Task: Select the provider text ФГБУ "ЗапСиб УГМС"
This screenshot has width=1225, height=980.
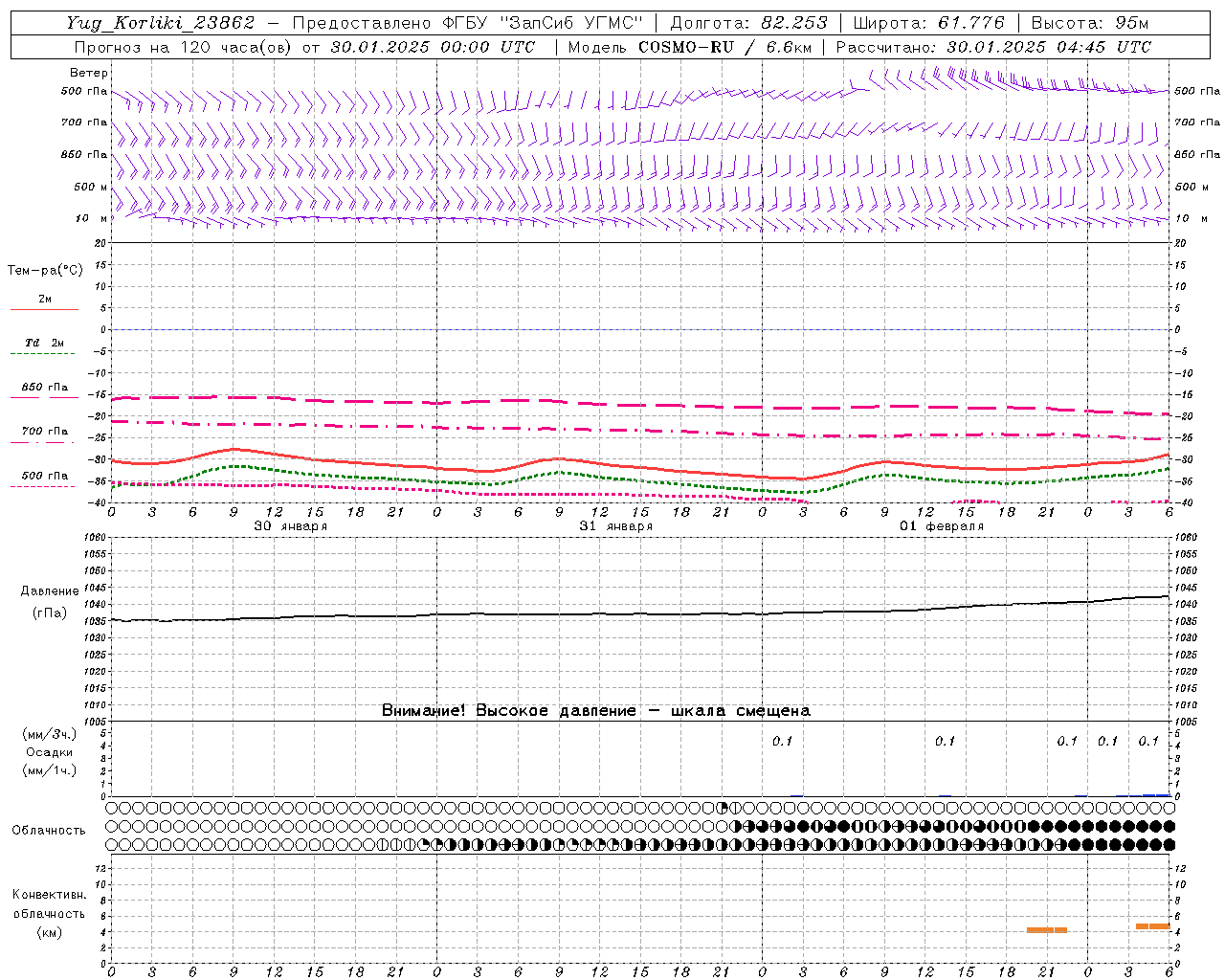Action: click(543, 23)
